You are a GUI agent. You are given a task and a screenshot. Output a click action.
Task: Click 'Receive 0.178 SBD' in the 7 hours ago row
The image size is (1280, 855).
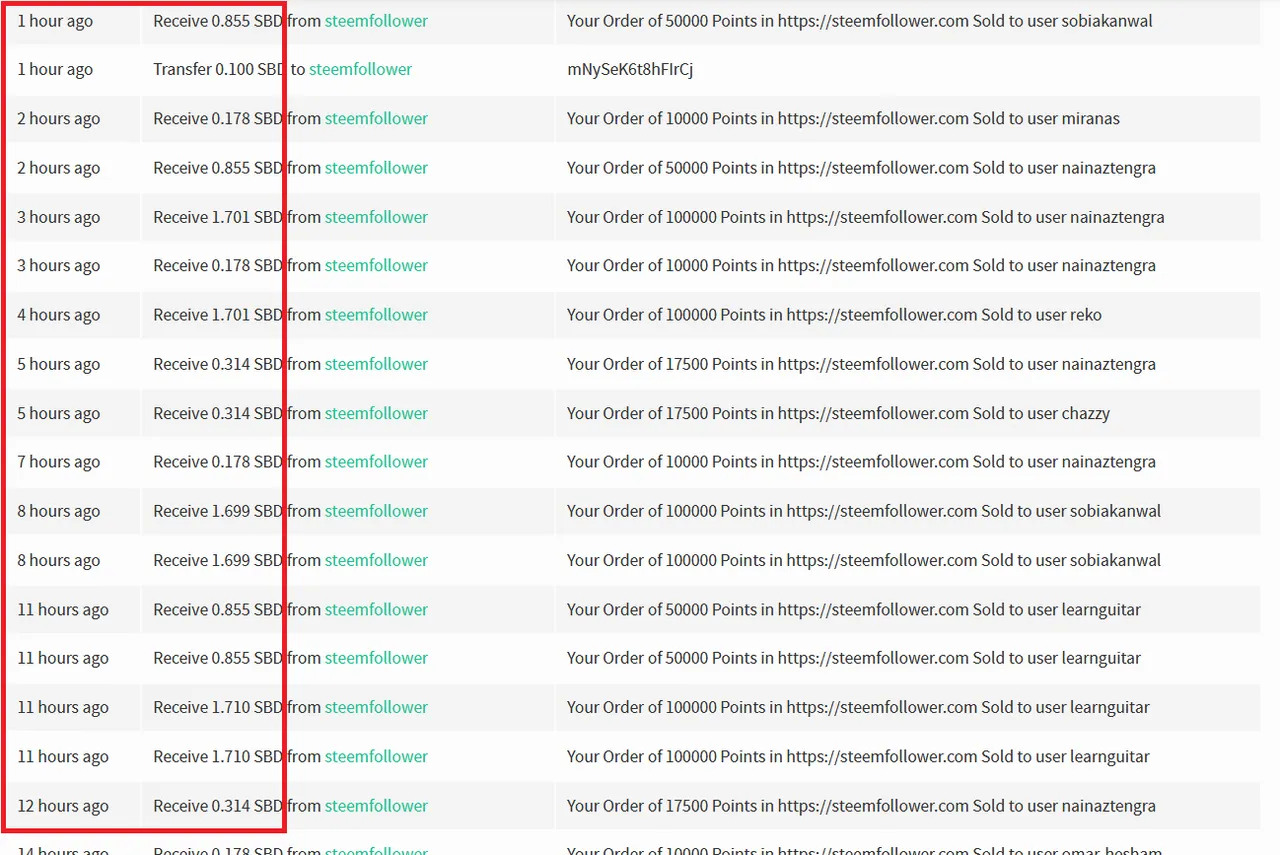click(218, 461)
